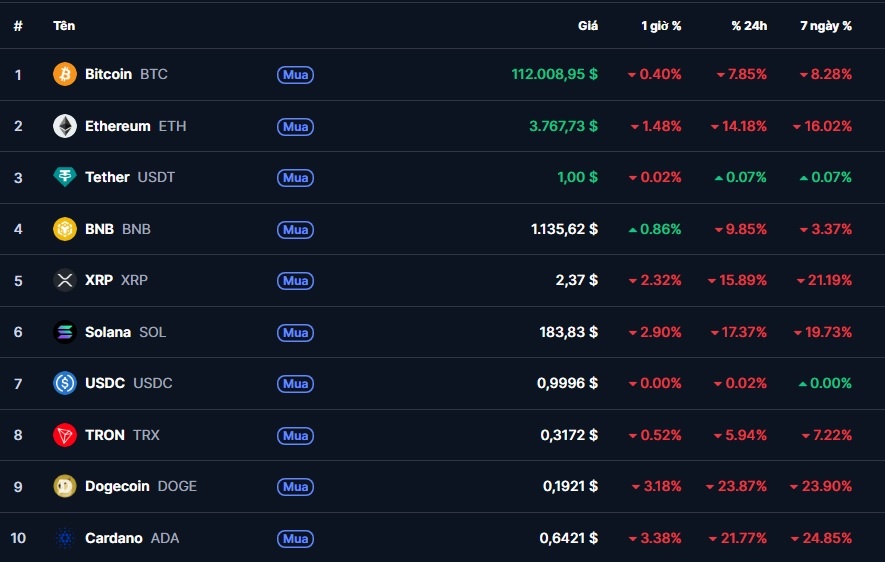Click the BNB coin logo icon
The image size is (885, 562).
pos(65,229)
